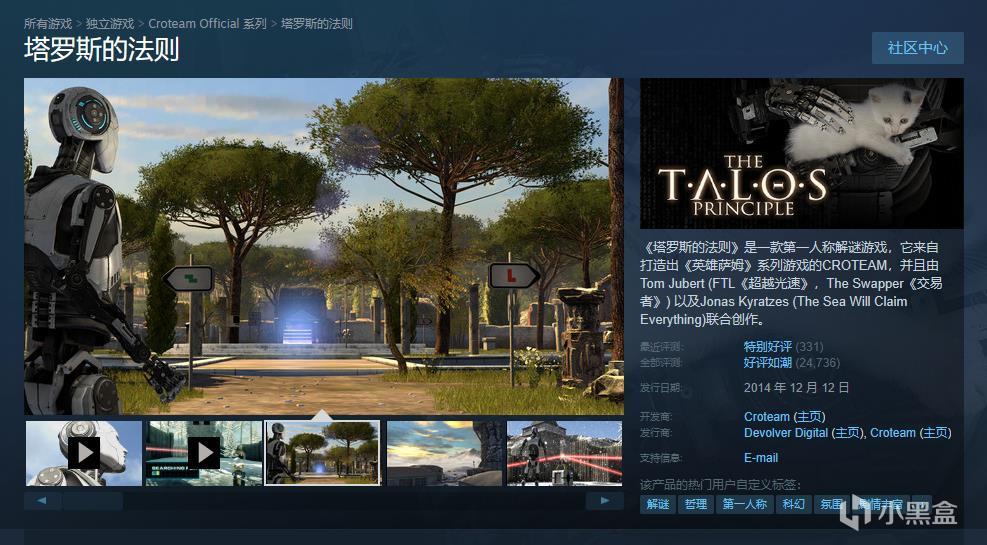Open developer Croteam link
This screenshot has height=545, width=987.
(767, 417)
